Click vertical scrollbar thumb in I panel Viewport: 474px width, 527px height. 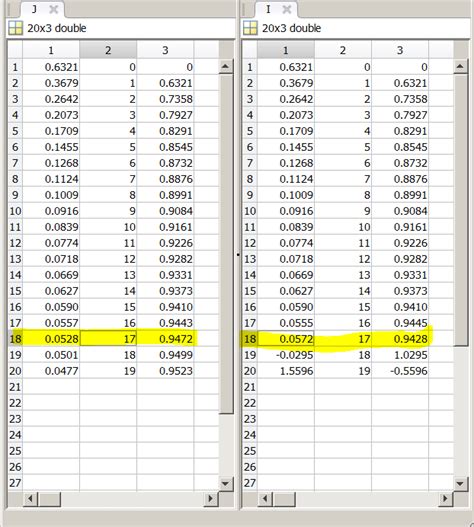(461, 210)
